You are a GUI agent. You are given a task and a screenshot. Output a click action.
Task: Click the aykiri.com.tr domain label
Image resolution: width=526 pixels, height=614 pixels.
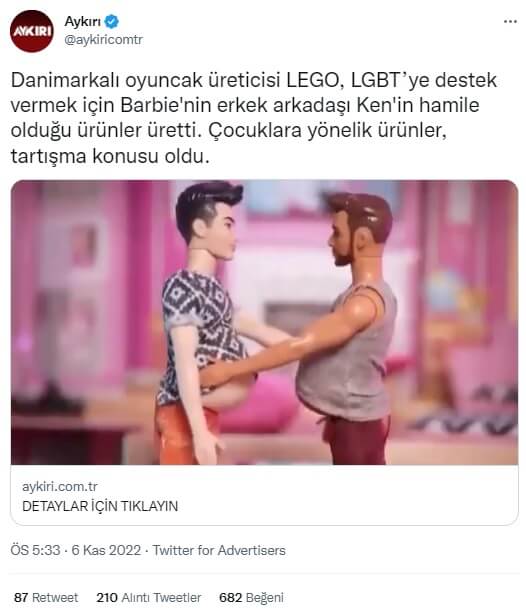[x=60, y=486]
